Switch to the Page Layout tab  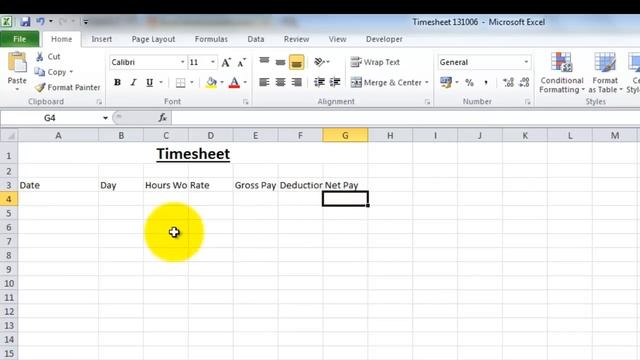[x=153, y=39]
